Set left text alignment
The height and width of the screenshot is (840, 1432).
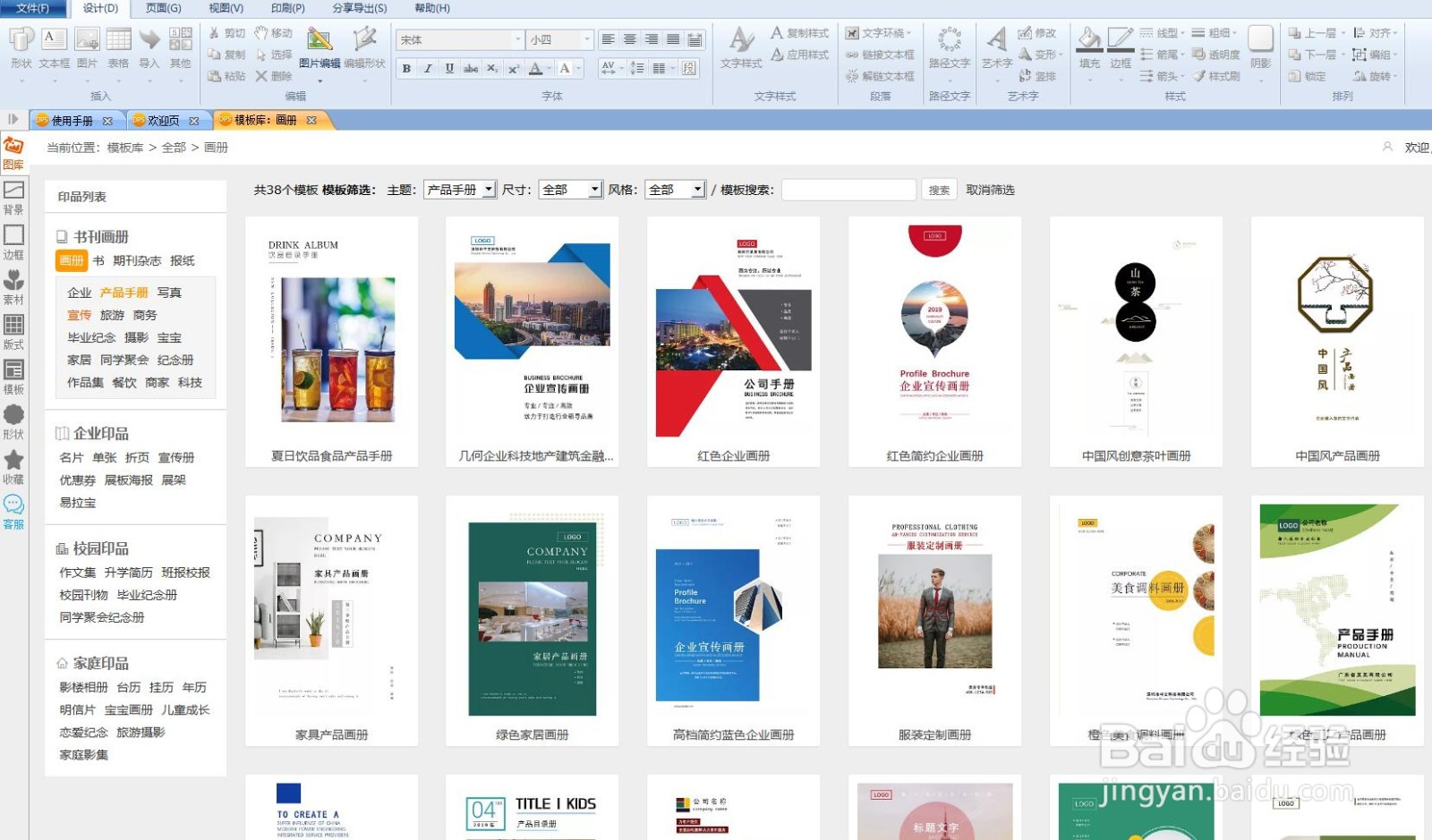point(609,39)
